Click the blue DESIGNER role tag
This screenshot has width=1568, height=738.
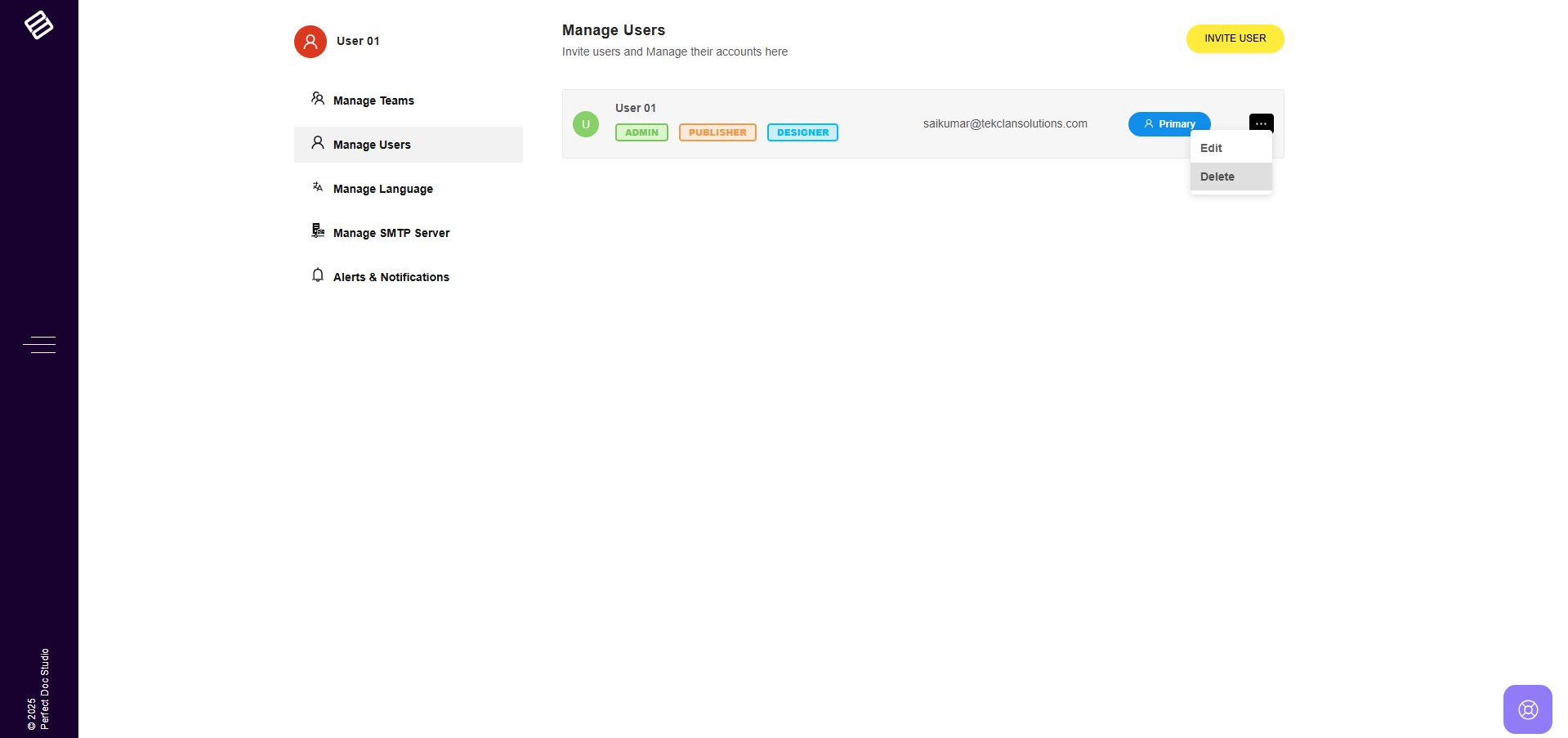802,132
